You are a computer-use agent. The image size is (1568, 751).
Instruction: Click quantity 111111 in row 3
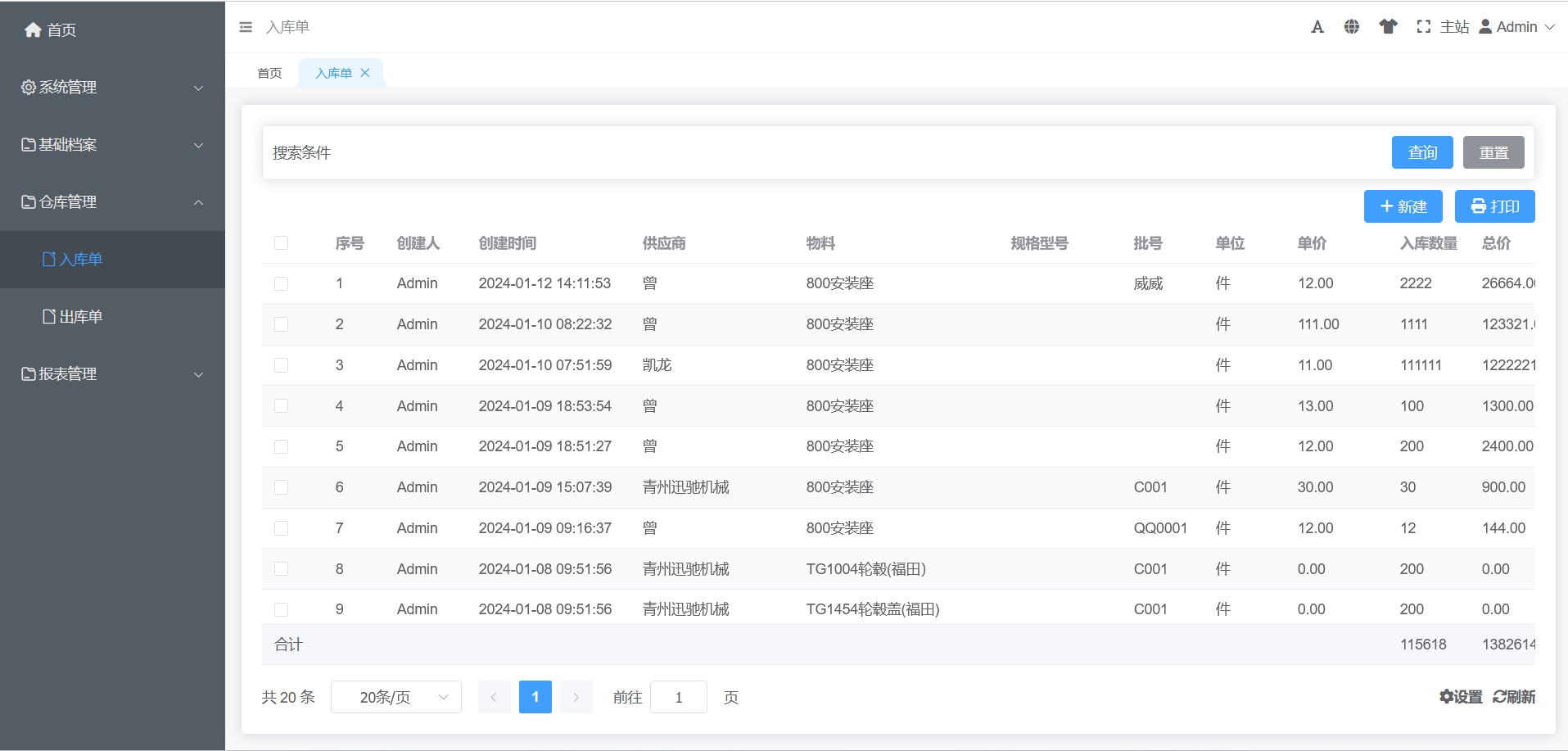tap(1421, 365)
